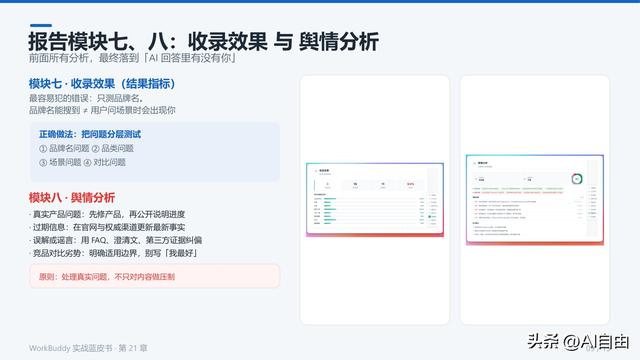The height and width of the screenshot is (360, 640).
Task: Open the 舆情分析 report screenshot thumbnail
Action: click(535, 200)
